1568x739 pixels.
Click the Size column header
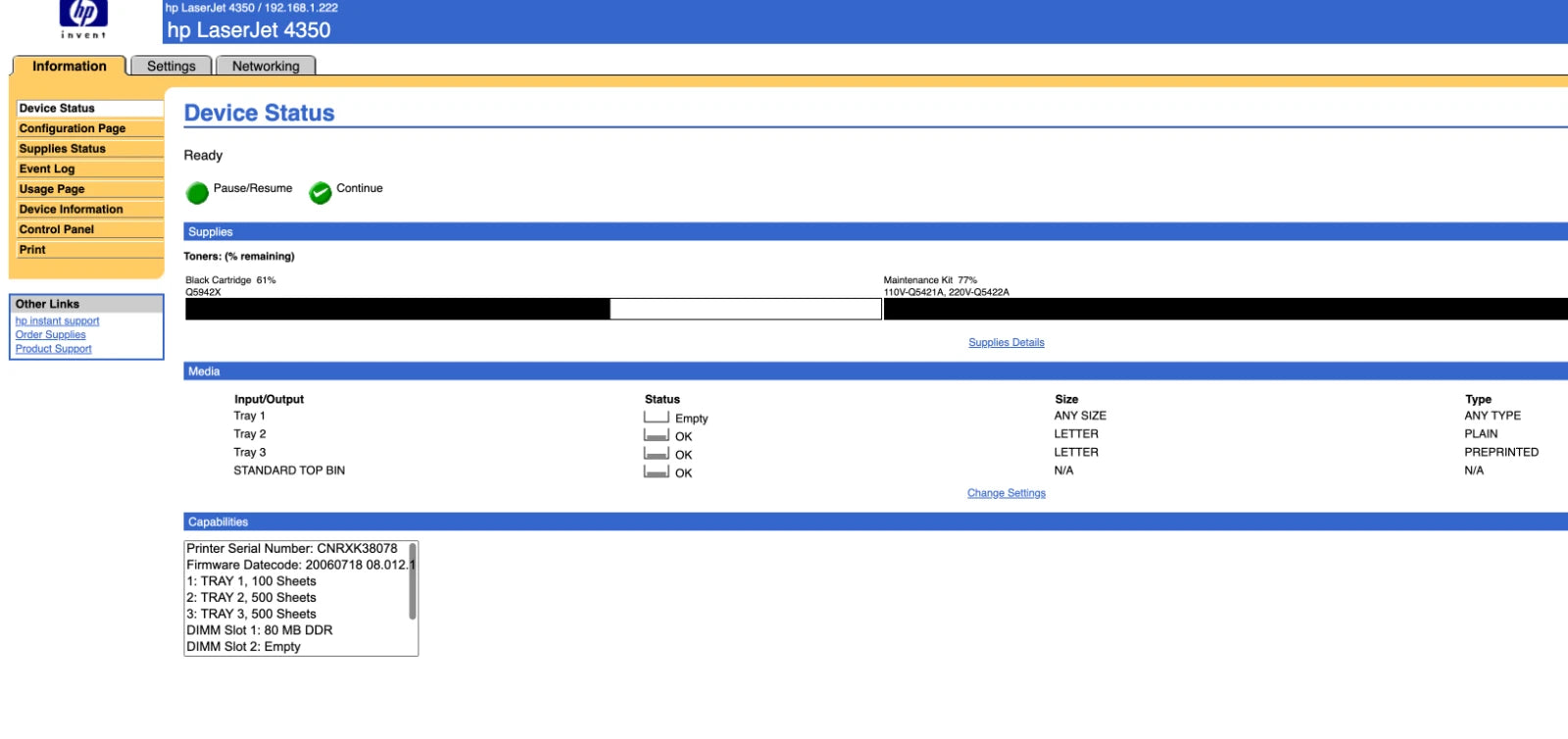click(1066, 400)
